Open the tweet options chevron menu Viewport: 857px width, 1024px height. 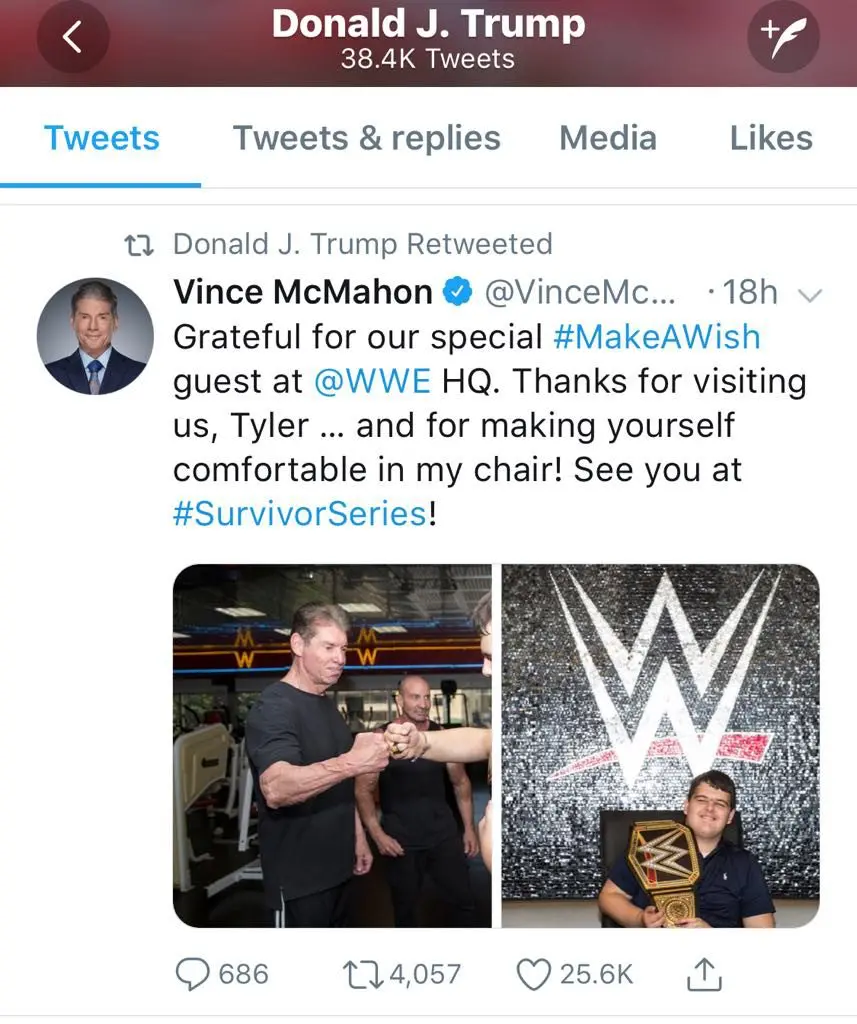810,294
